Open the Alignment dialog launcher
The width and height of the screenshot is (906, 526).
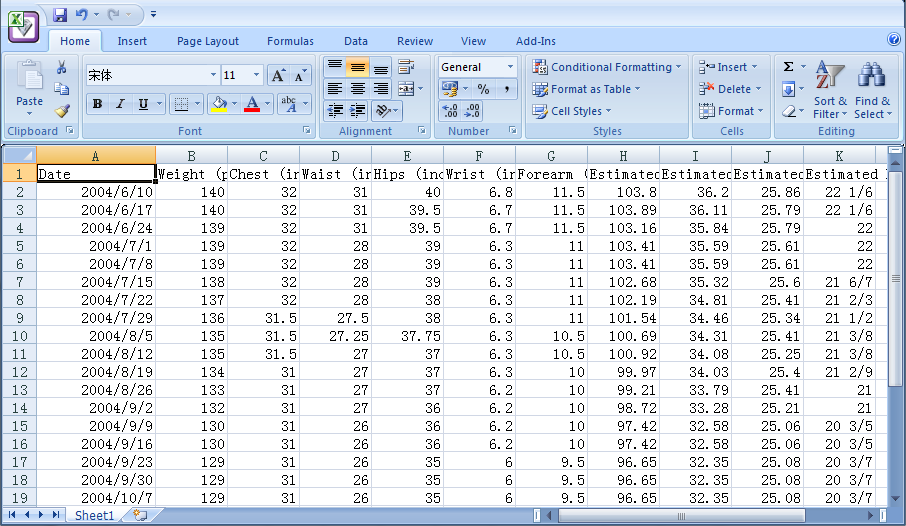(422, 131)
